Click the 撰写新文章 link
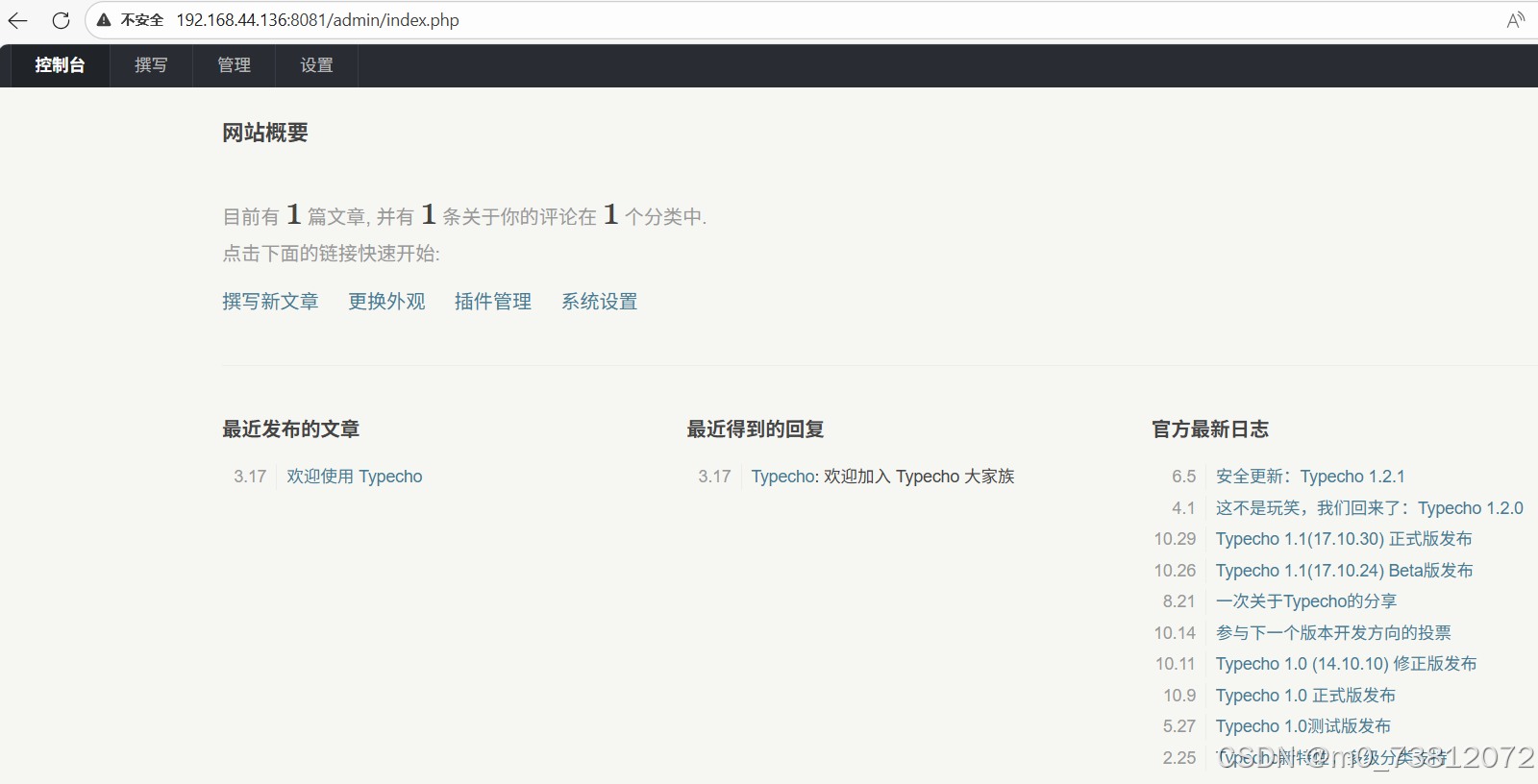This screenshot has height=784, width=1538. click(x=270, y=302)
